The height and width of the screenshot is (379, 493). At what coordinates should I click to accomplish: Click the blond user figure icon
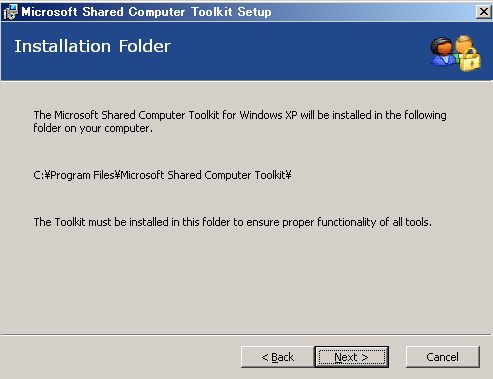point(465,43)
